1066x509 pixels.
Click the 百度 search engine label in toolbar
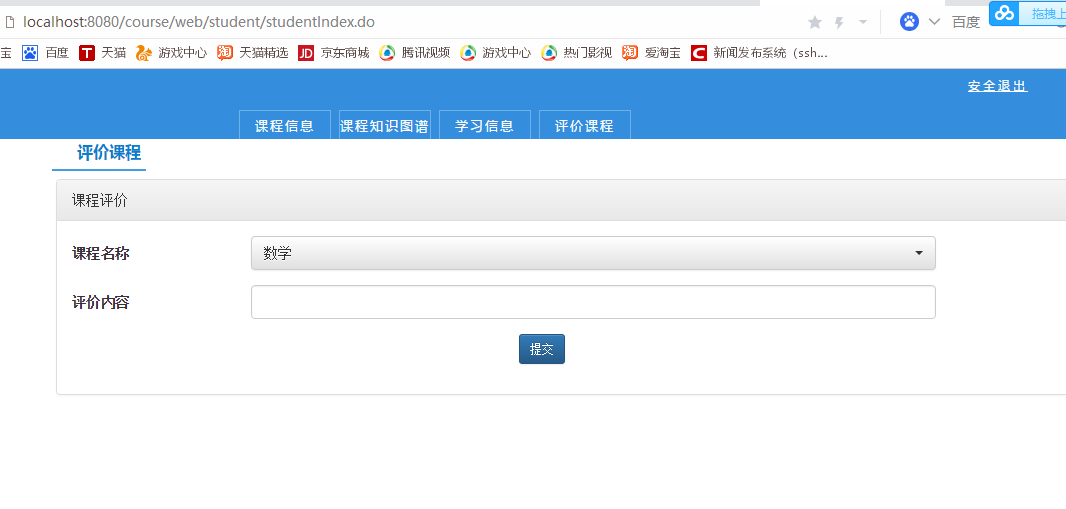(x=966, y=22)
